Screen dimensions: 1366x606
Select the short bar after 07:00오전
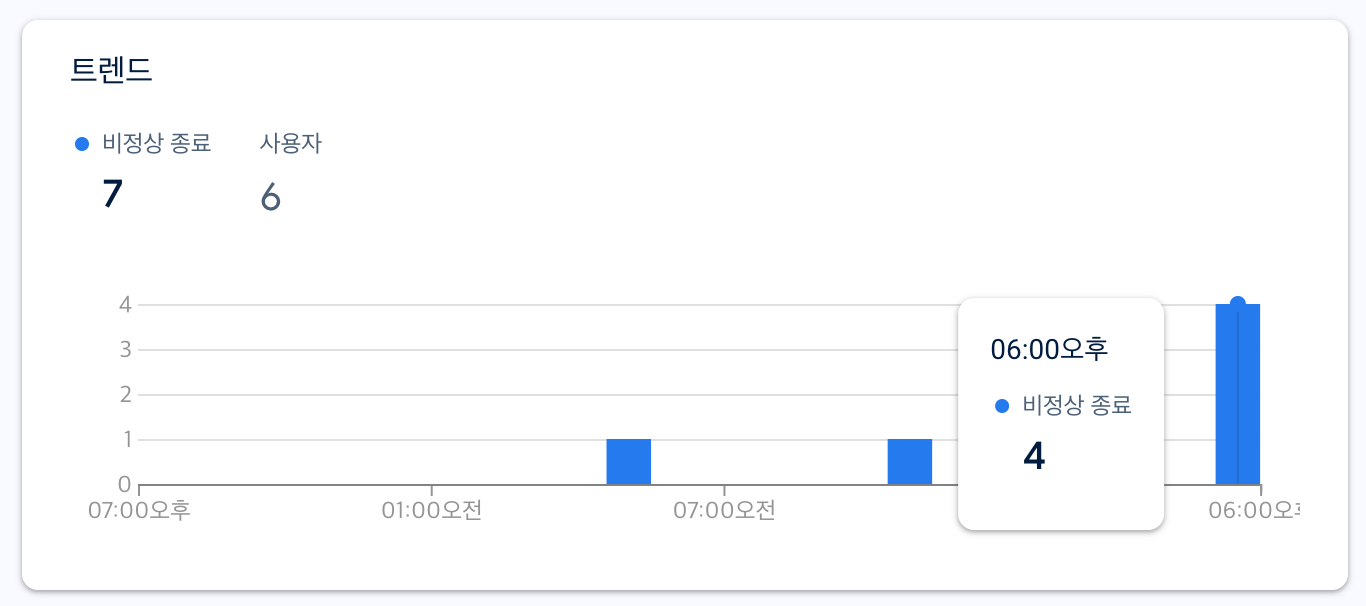coord(909,461)
